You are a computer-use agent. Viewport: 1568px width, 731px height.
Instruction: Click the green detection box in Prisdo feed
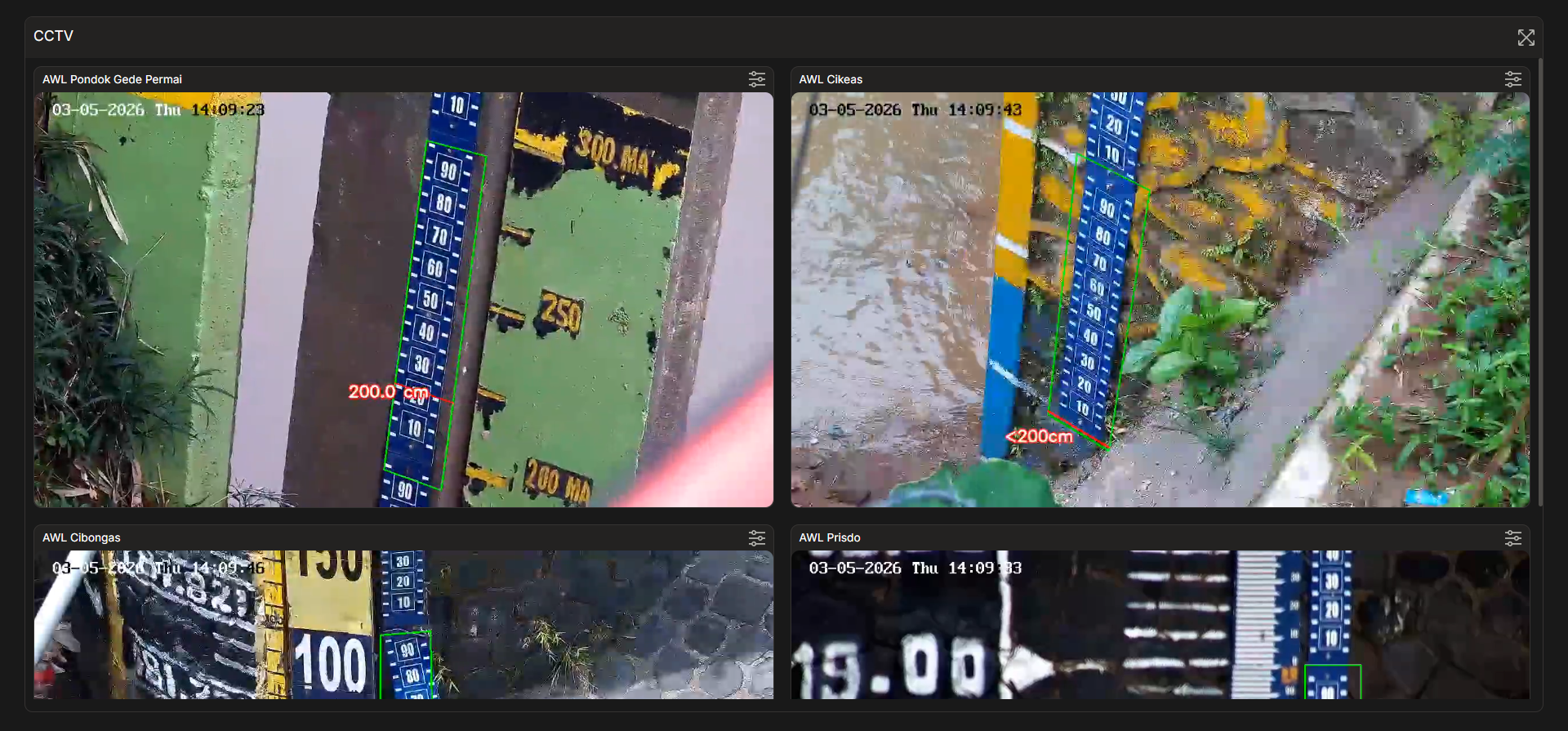coord(1332,681)
